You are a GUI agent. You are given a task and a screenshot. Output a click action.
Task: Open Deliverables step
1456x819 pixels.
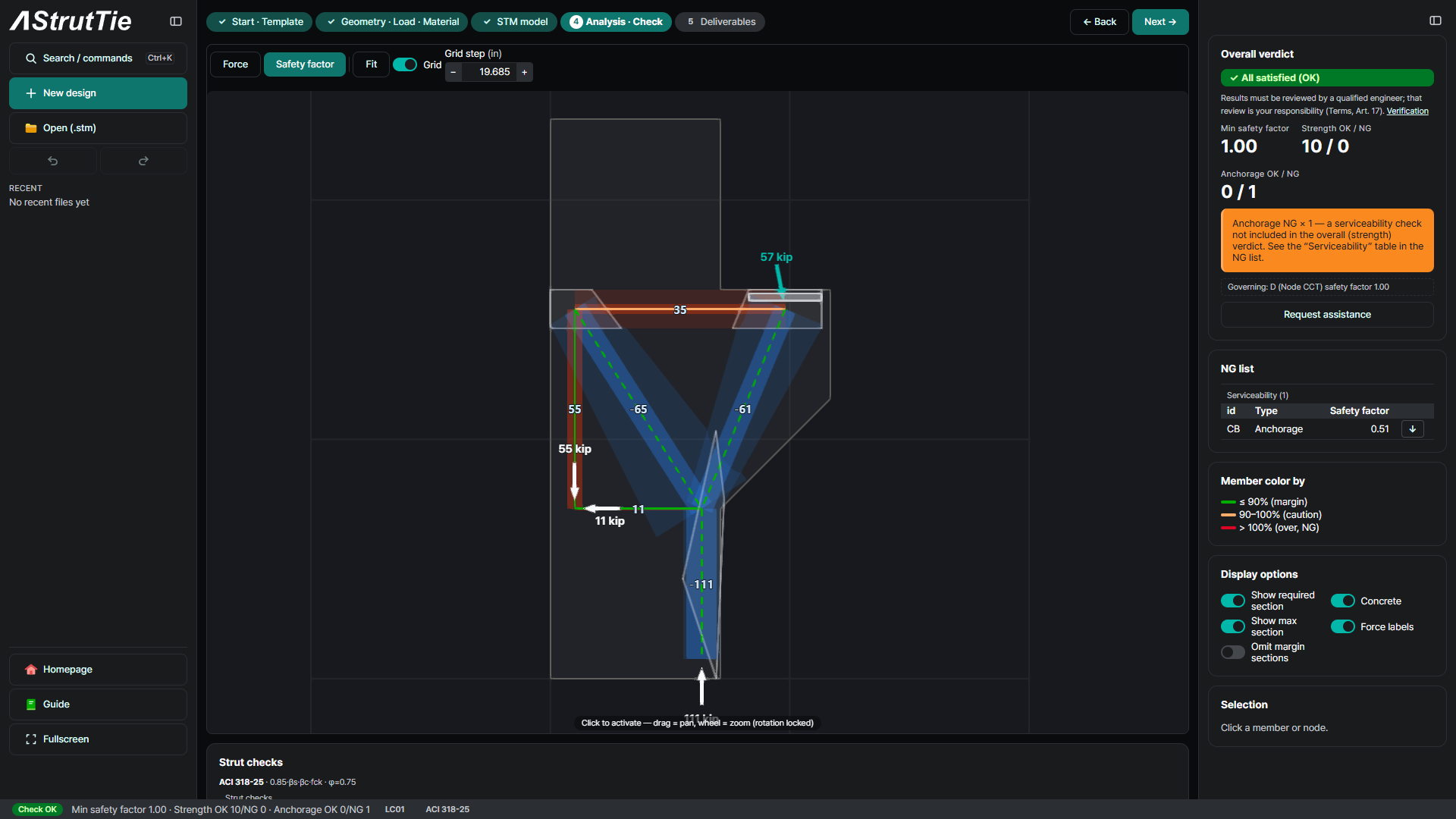pyautogui.click(x=720, y=22)
